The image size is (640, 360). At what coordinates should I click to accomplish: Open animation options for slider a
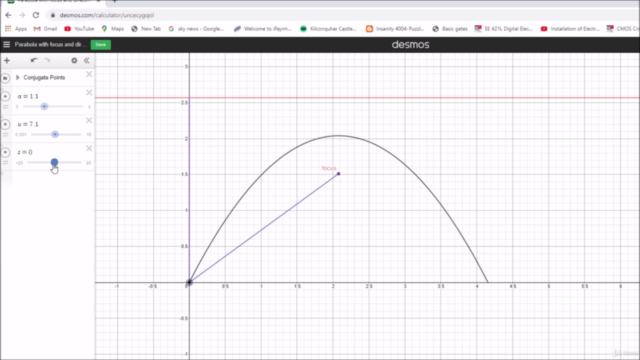(5, 107)
